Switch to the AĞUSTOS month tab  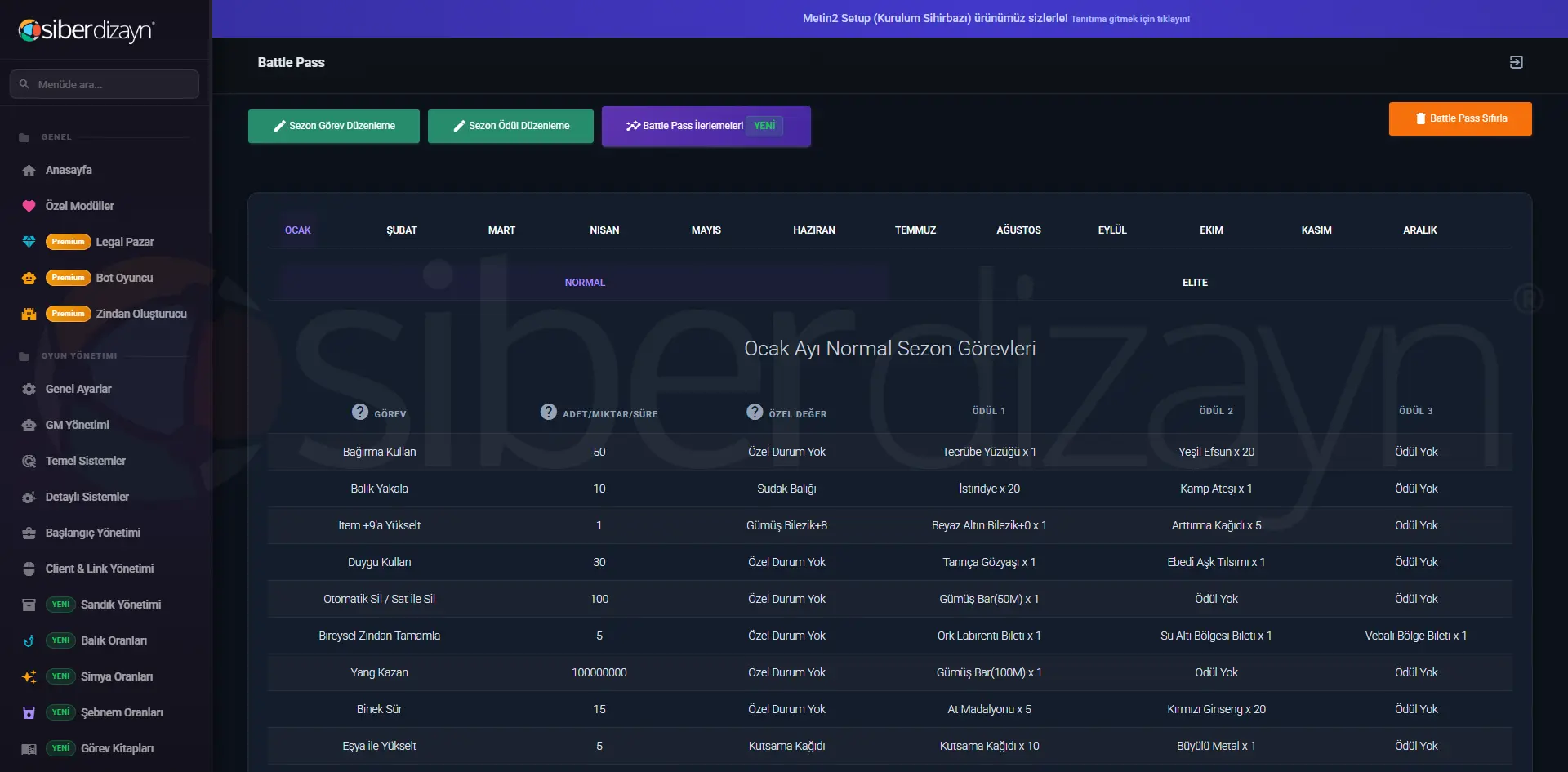tap(1018, 230)
